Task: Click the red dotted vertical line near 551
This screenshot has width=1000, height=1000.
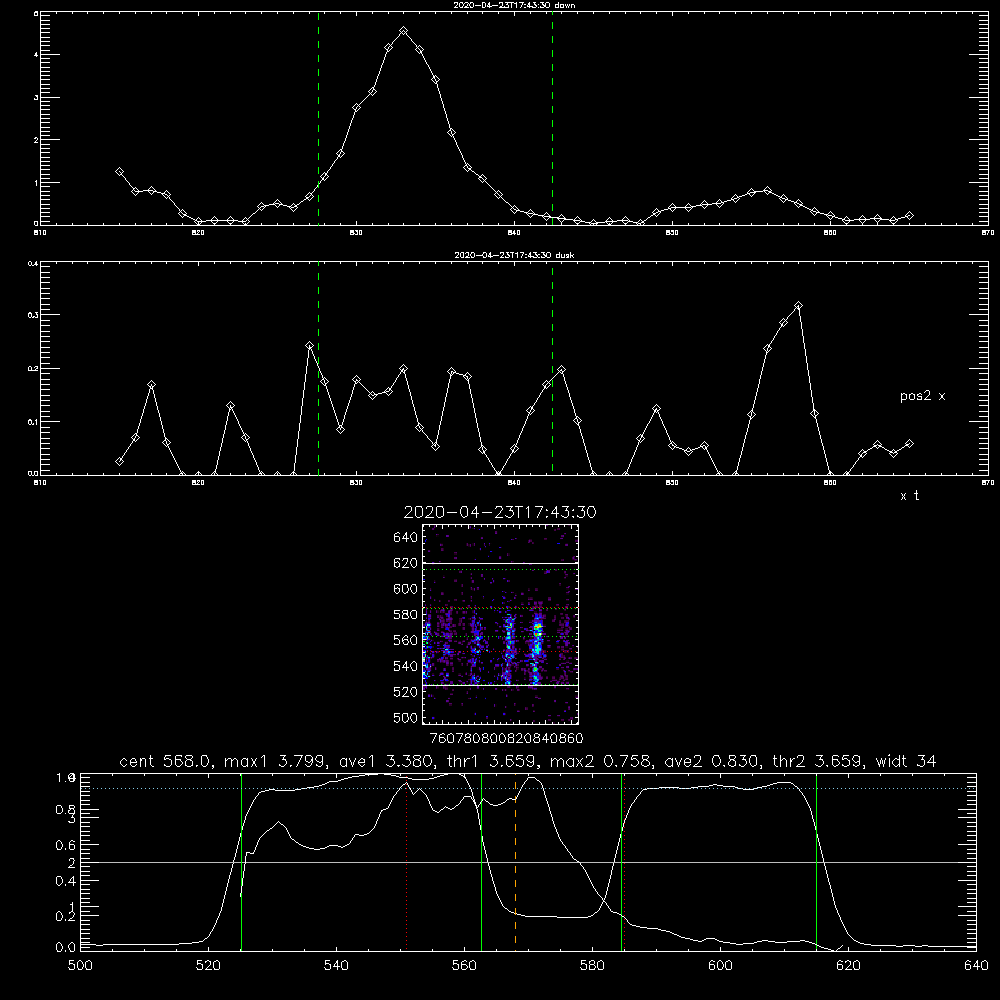Action: click(x=407, y=861)
